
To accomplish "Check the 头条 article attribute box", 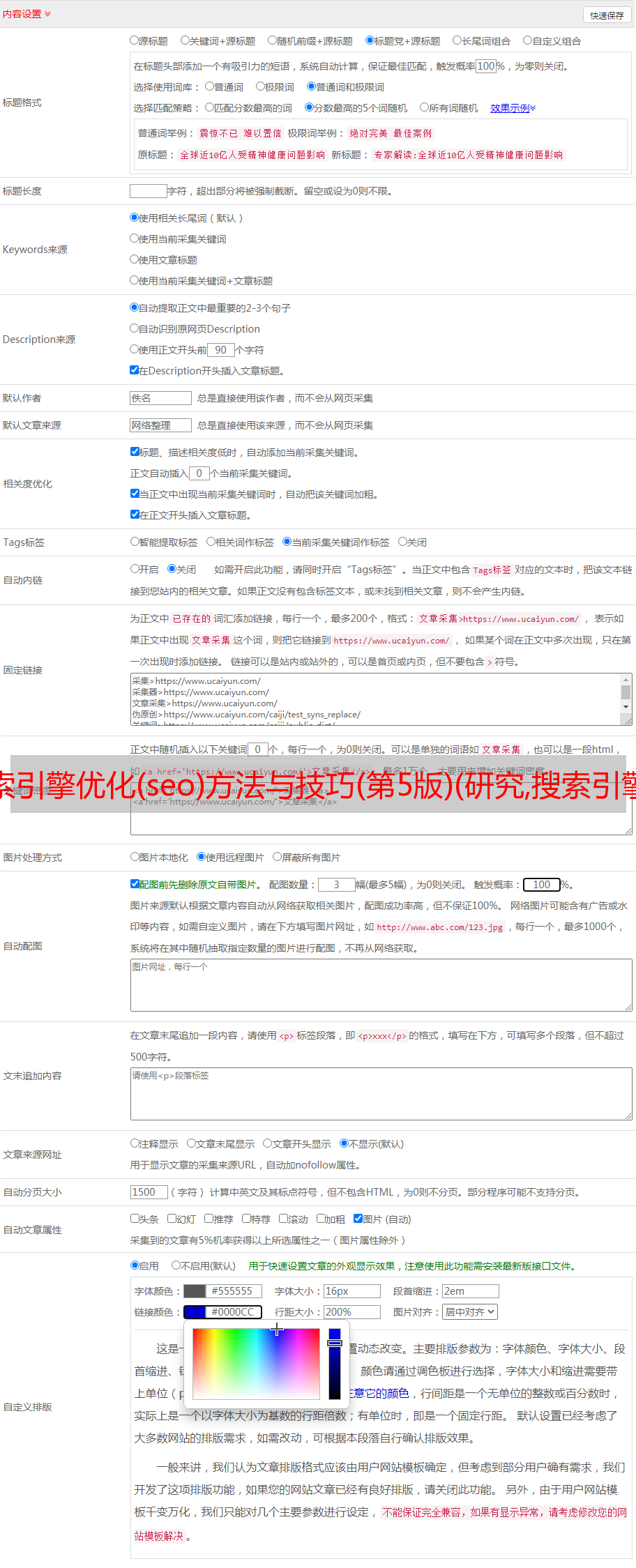I will [135, 1219].
